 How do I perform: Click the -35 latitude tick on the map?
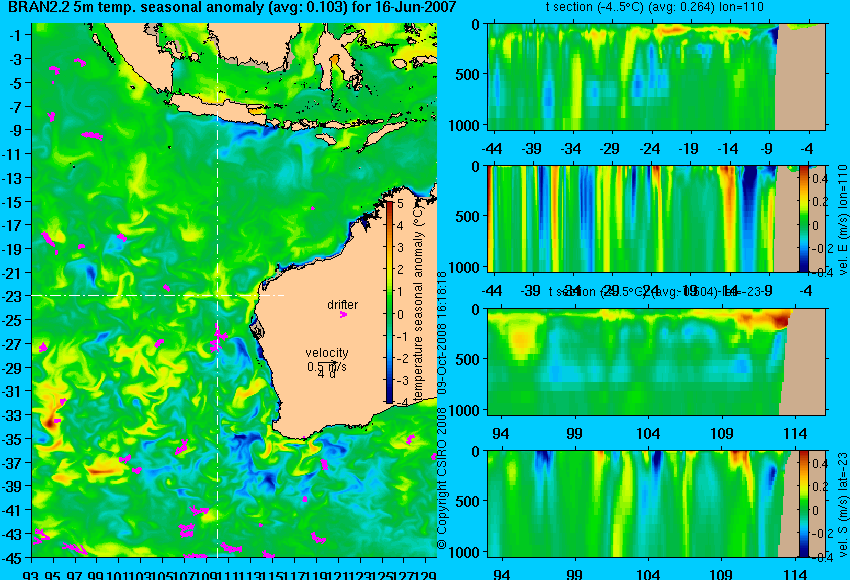[x=13, y=439]
